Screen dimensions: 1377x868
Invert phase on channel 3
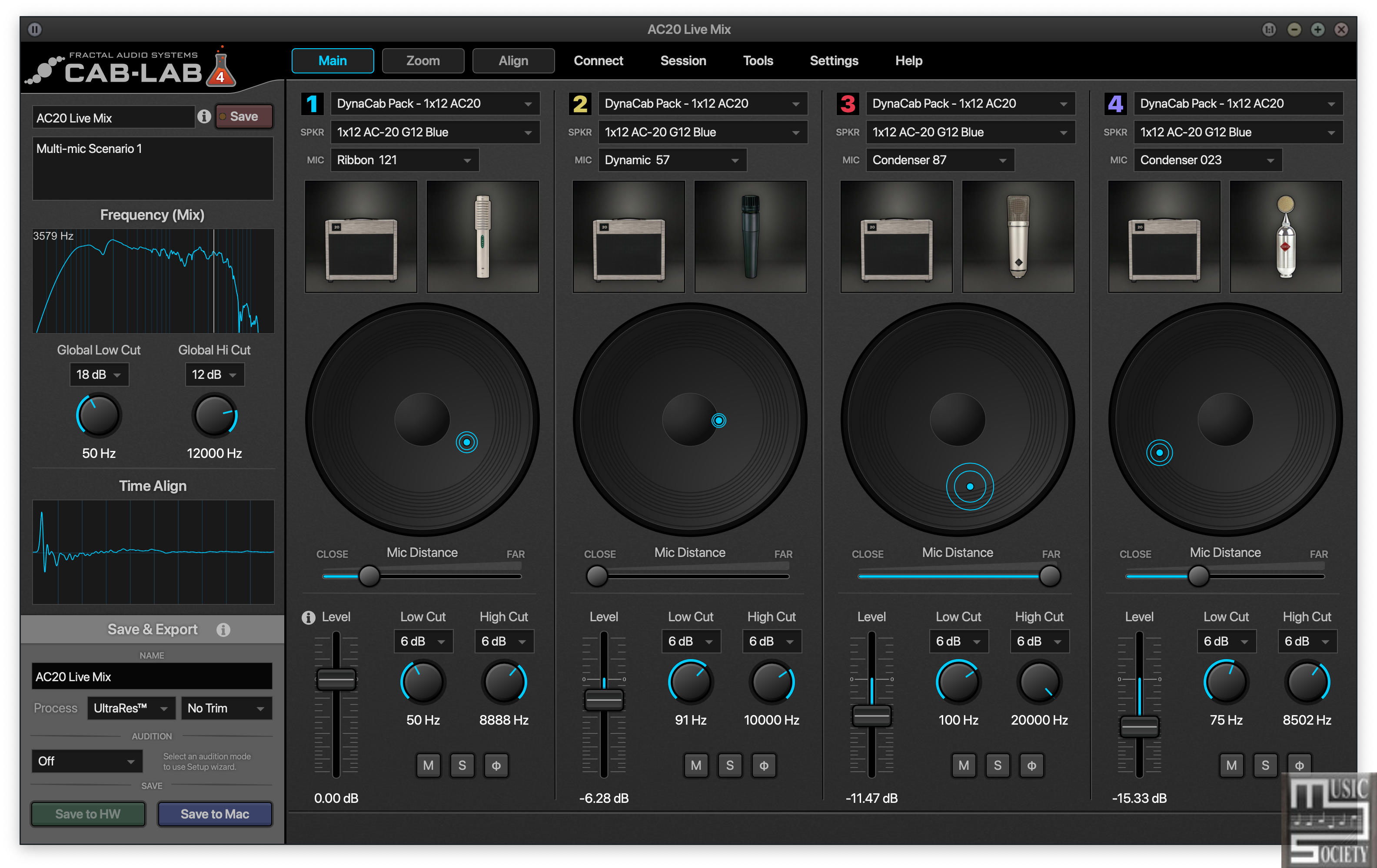coord(1031,765)
